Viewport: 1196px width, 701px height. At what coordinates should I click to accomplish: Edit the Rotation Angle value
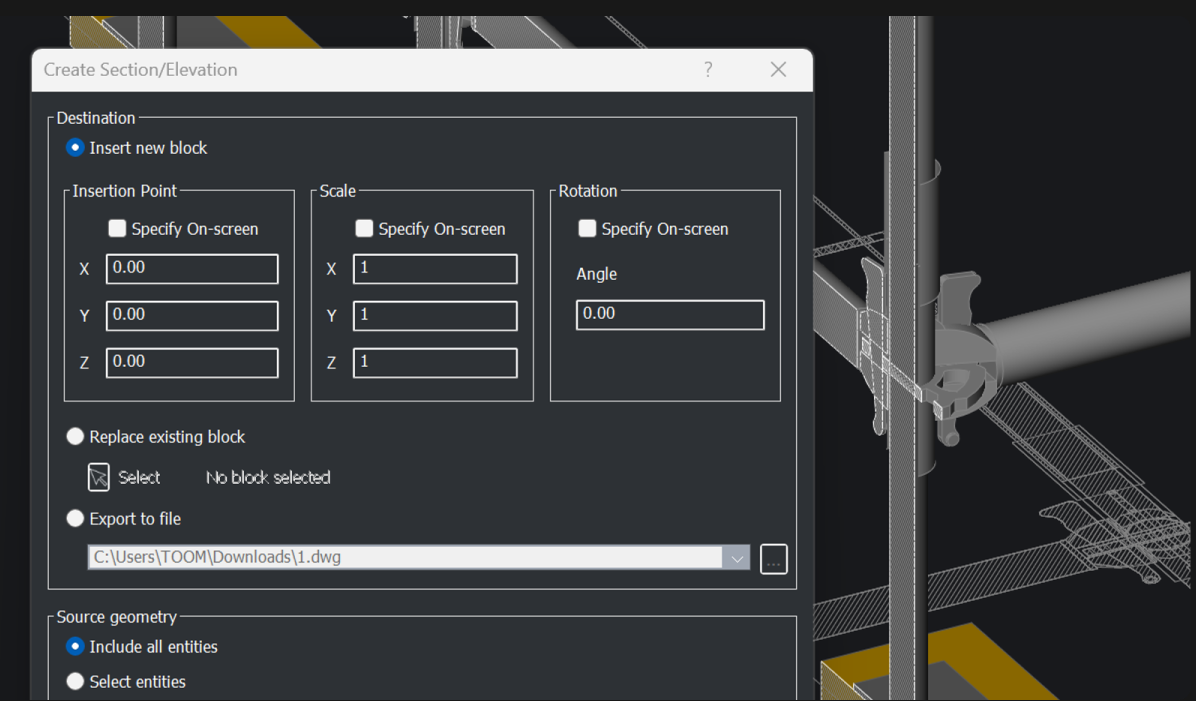[x=669, y=313]
